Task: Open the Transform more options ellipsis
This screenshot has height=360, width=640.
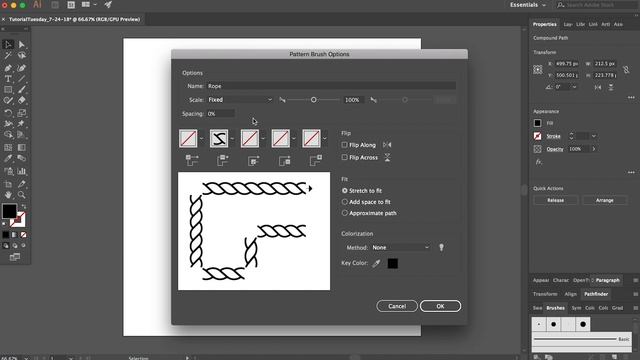Action: tap(631, 98)
